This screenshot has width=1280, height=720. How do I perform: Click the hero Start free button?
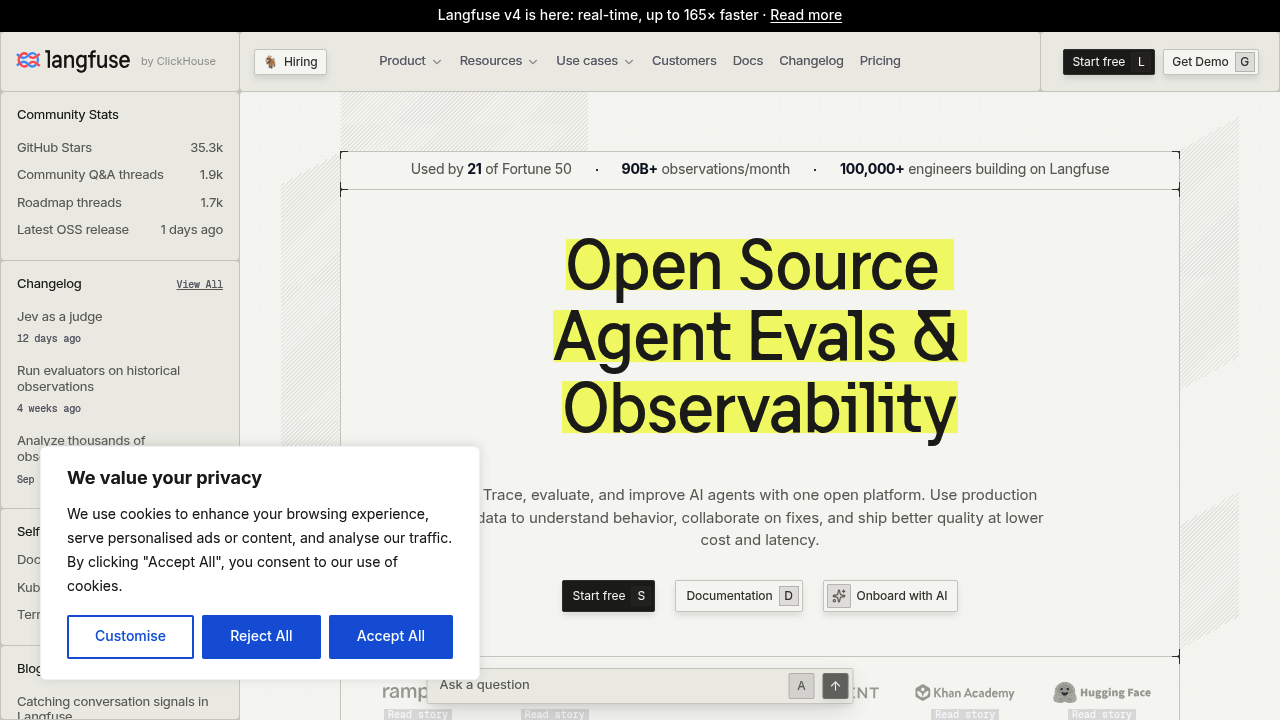608,596
